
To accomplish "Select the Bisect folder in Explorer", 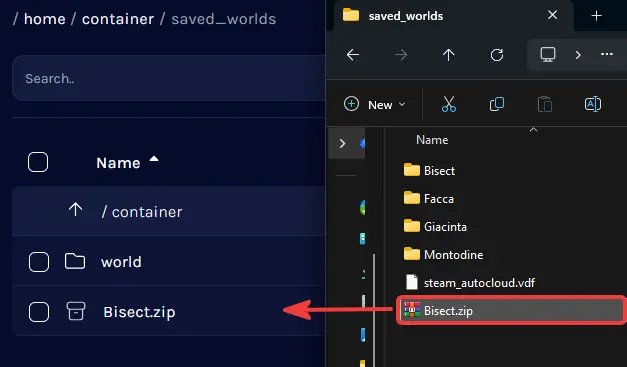I will click(429, 171).
